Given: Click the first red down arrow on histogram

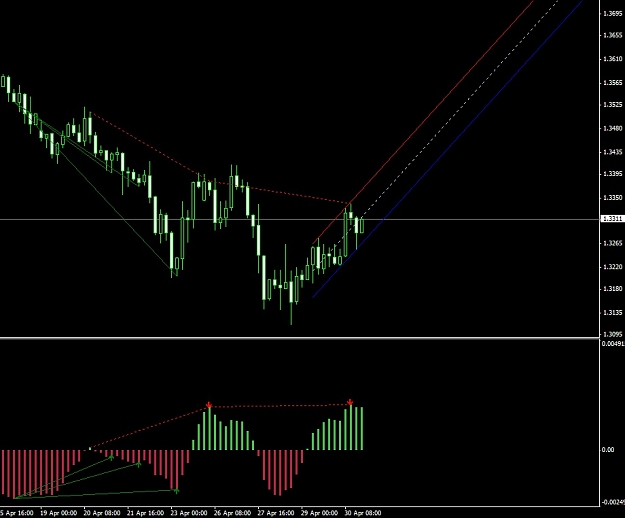Looking at the screenshot, I should point(209,405).
